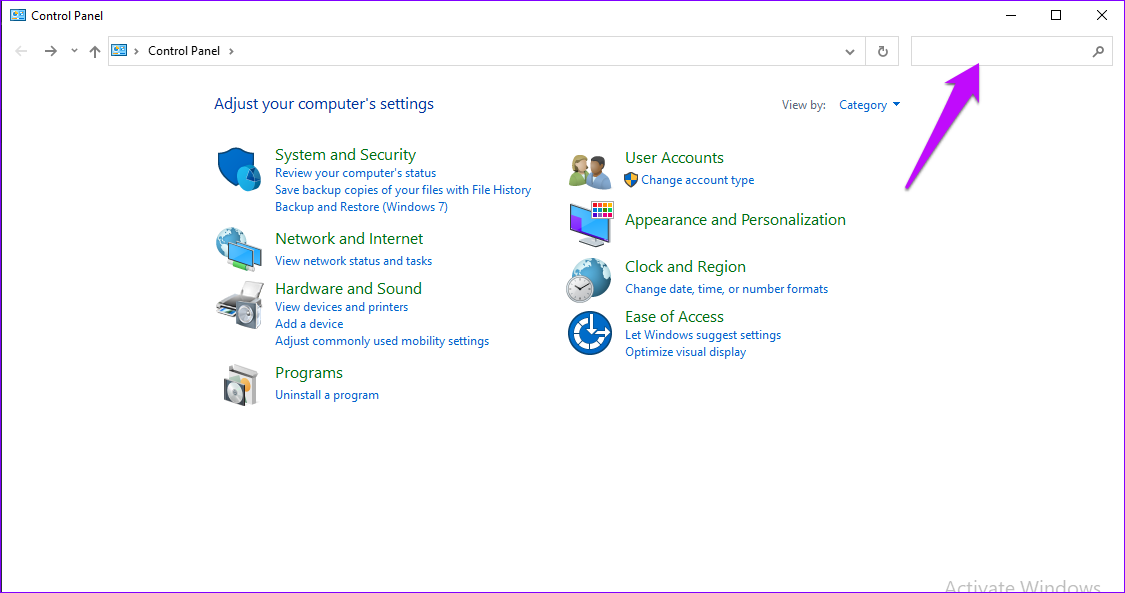Click Uninstall a program link
This screenshot has height=593, width=1125.
click(326, 395)
